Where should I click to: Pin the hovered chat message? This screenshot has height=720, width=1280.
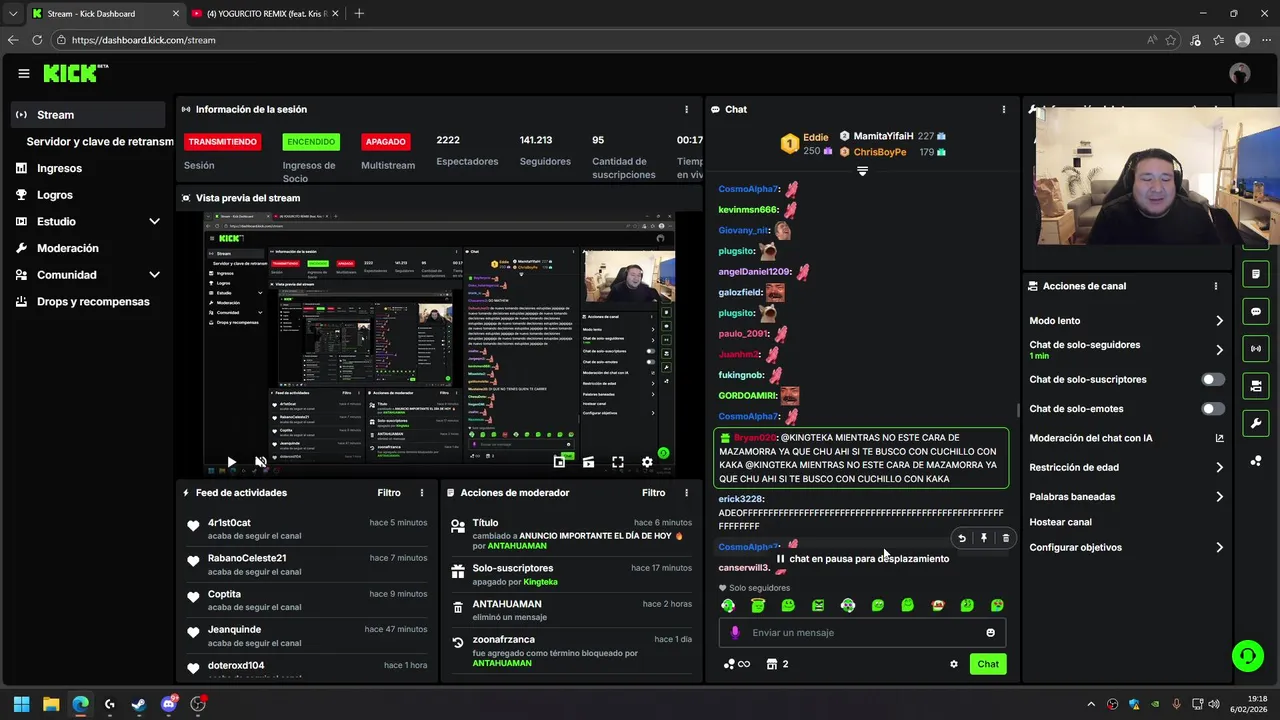(x=983, y=538)
